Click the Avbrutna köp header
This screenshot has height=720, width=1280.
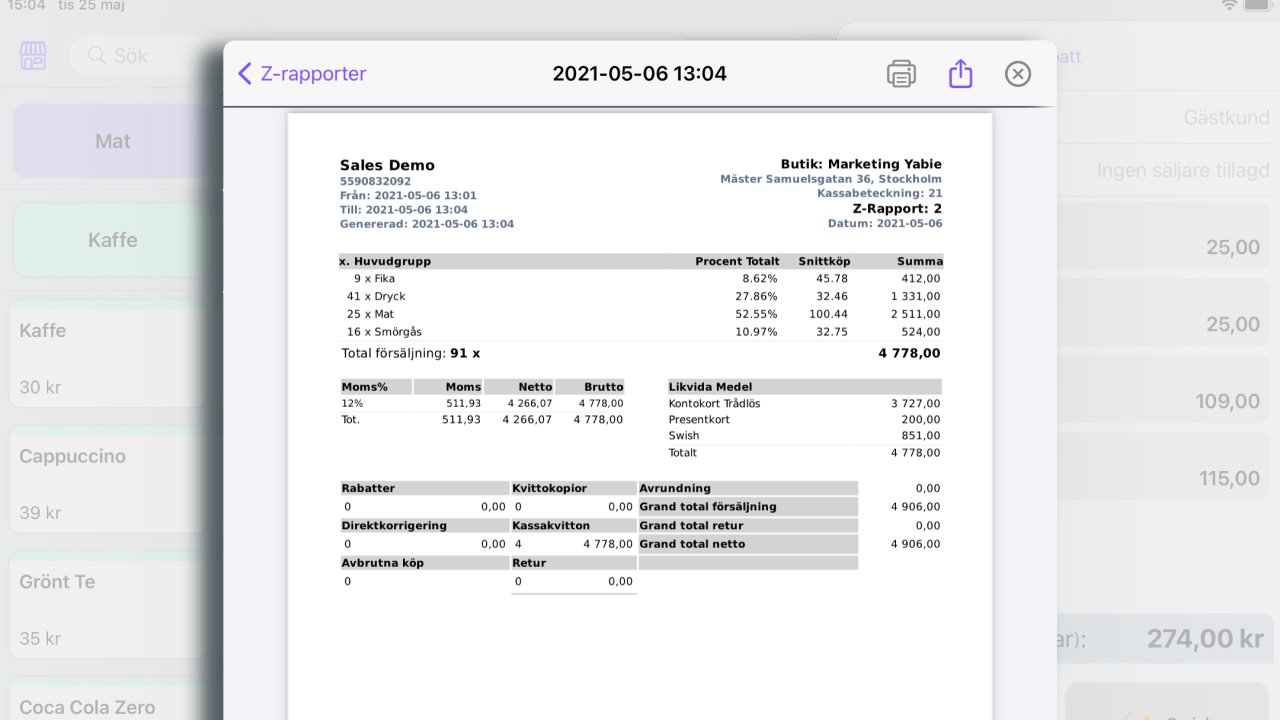click(x=425, y=563)
